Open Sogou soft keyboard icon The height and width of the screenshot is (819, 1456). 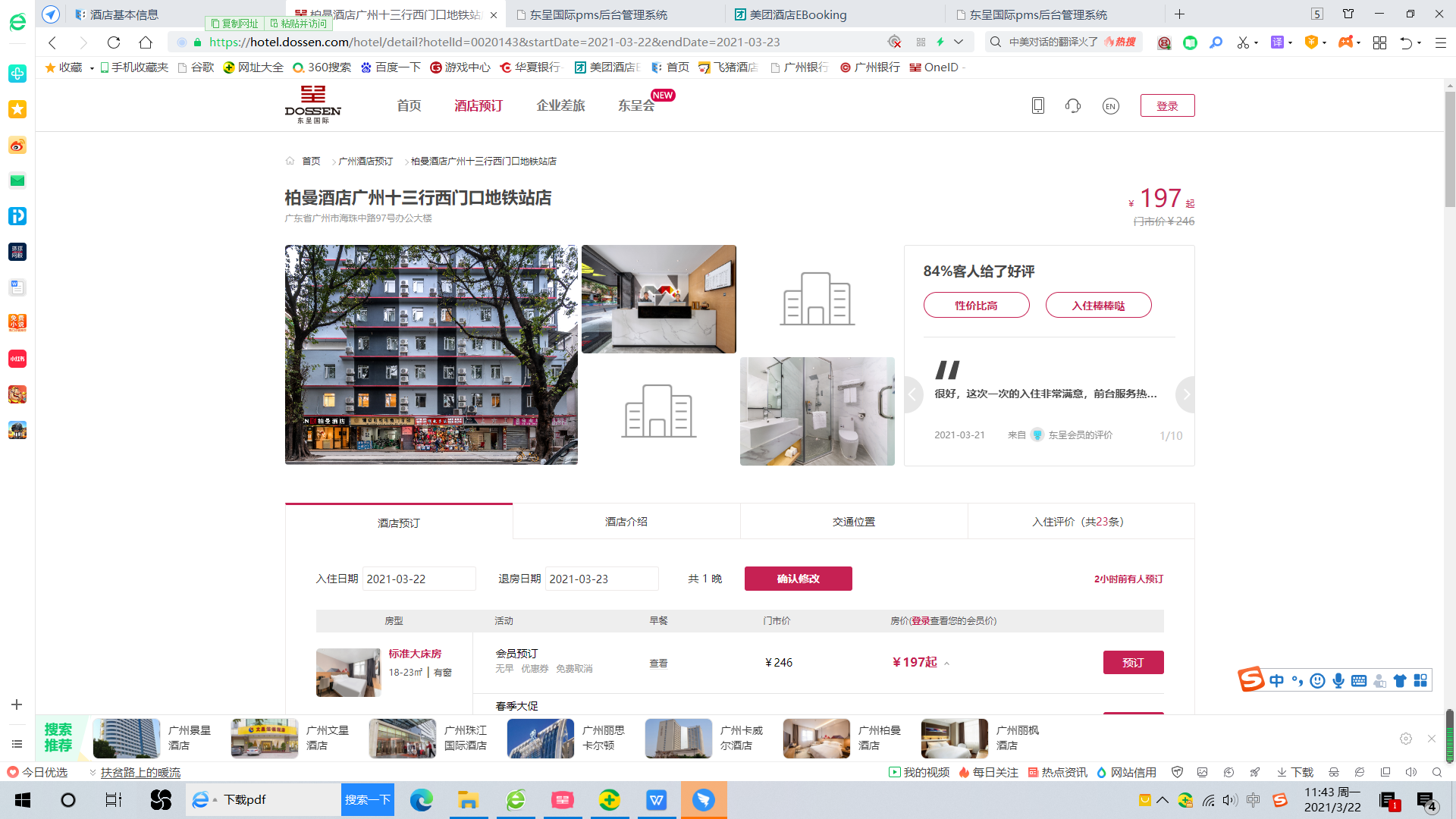coord(1359,681)
